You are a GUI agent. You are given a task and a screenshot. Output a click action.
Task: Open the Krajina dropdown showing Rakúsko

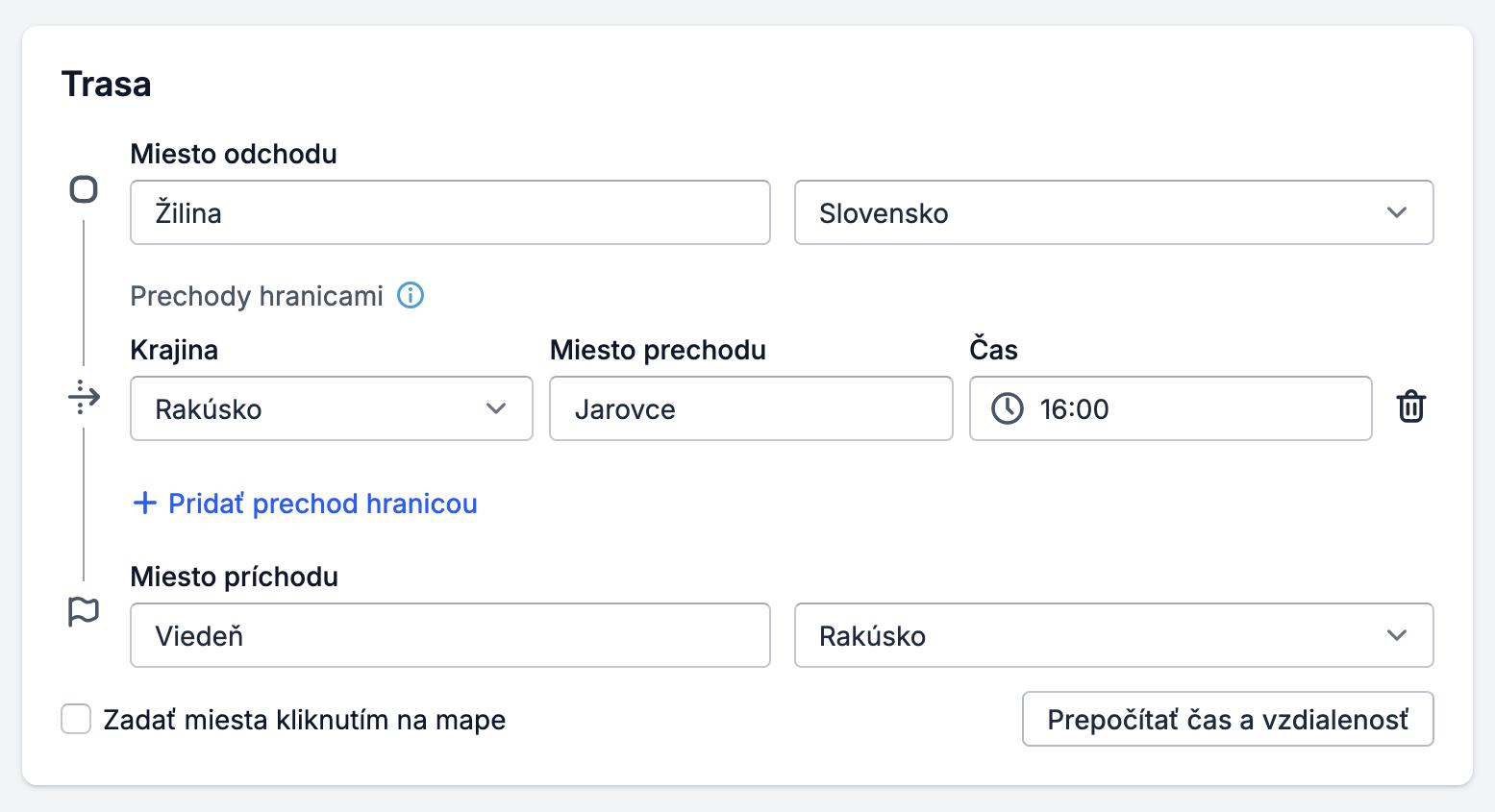[x=331, y=408]
